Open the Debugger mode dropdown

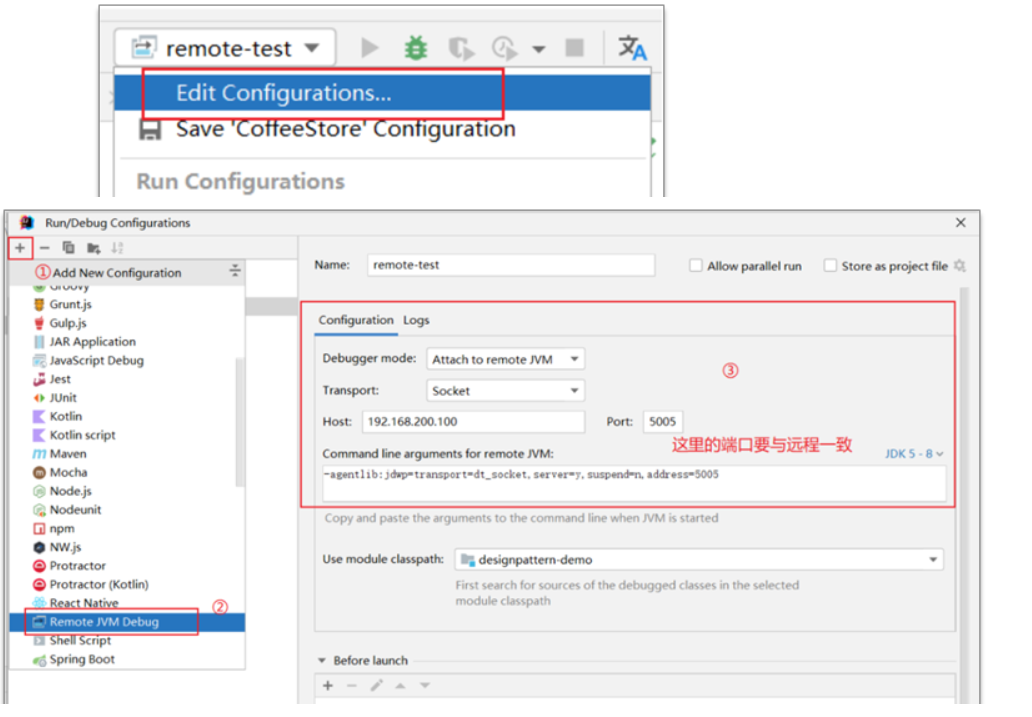(x=505, y=359)
